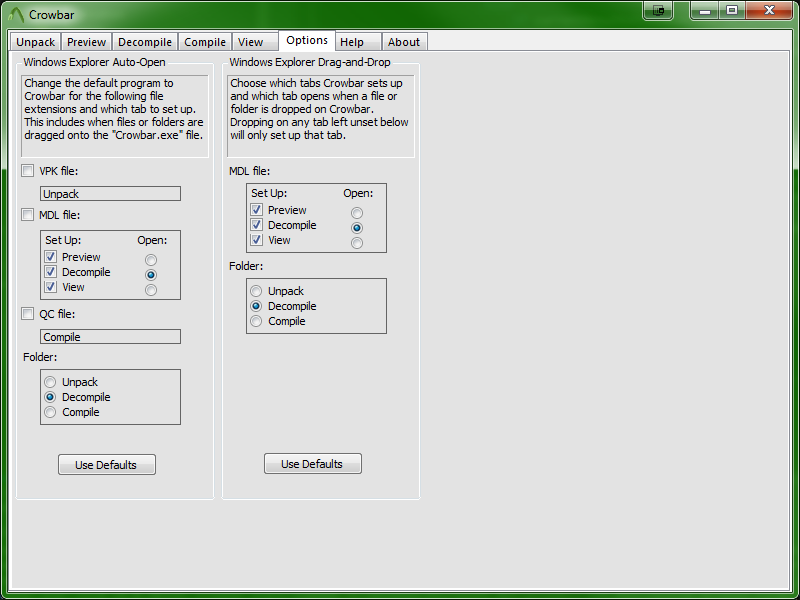Go to the Decompile tab
Screen dimensions: 800x600
(145, 42)
